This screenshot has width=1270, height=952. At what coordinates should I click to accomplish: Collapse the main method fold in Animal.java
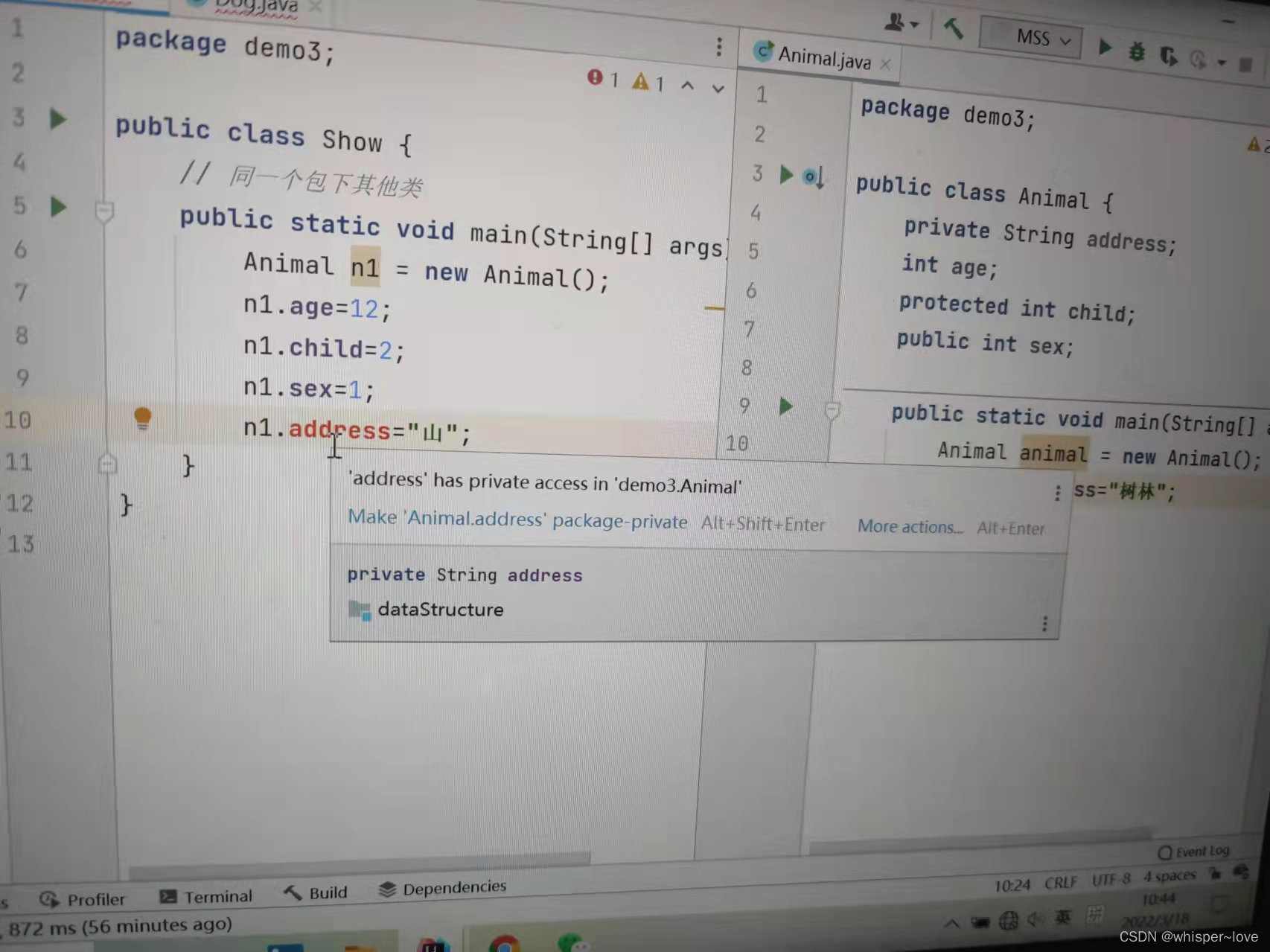point(832,410)
